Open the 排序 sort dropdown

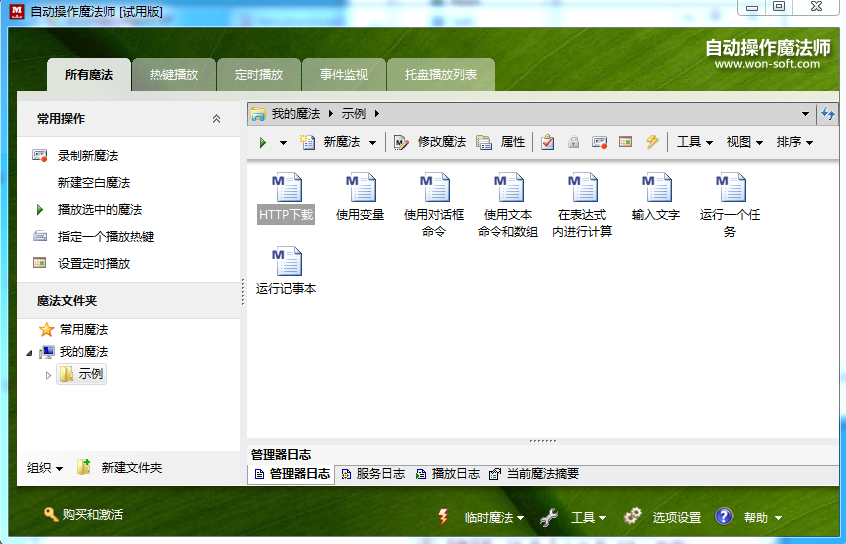pos(795,142)
